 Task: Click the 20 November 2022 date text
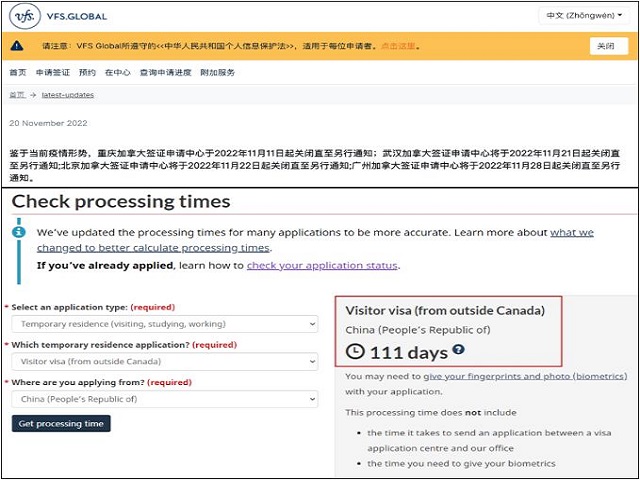tap(48, 123)
